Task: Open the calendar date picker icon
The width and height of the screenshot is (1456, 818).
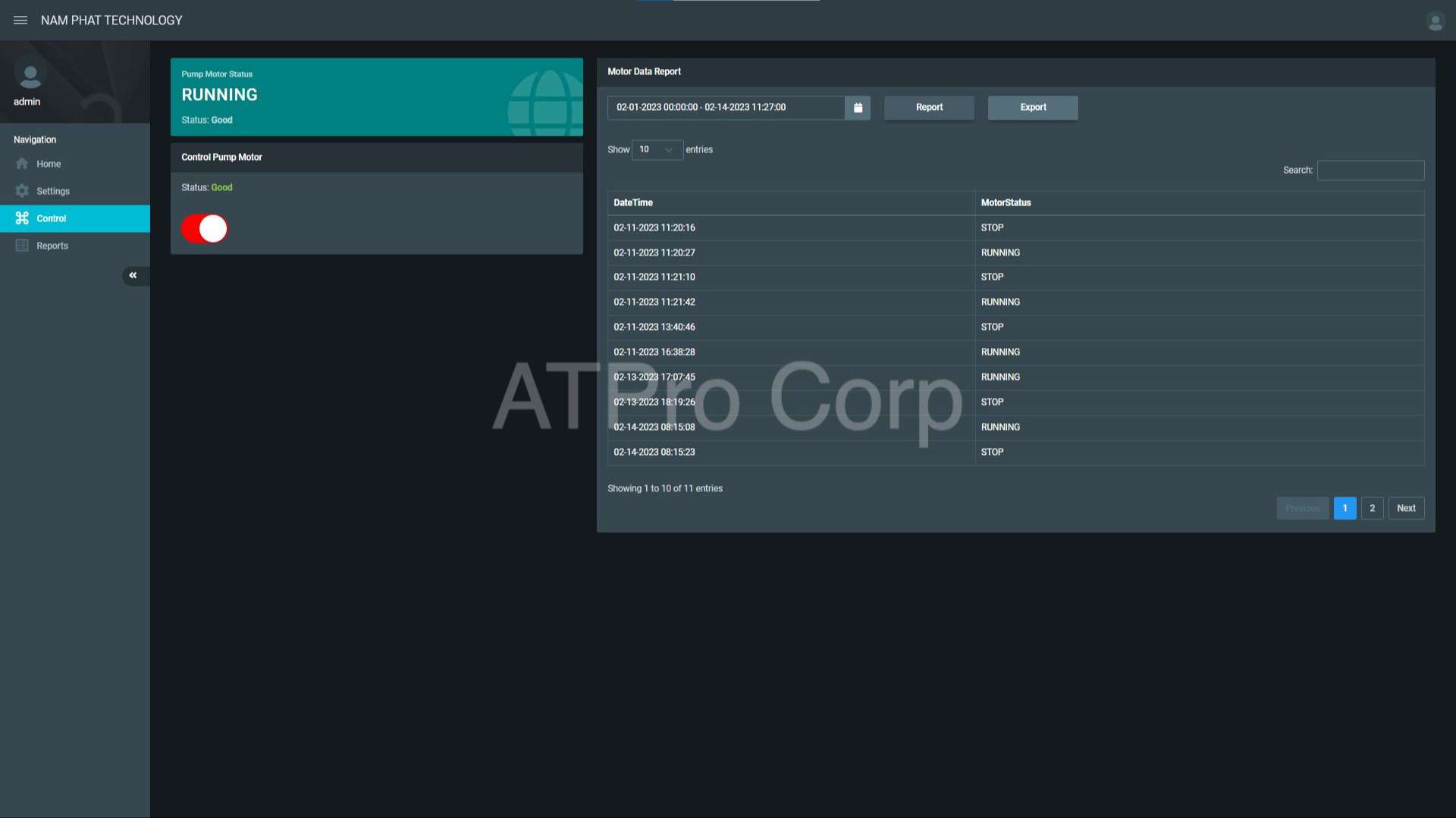Action: tap(858, 108)
